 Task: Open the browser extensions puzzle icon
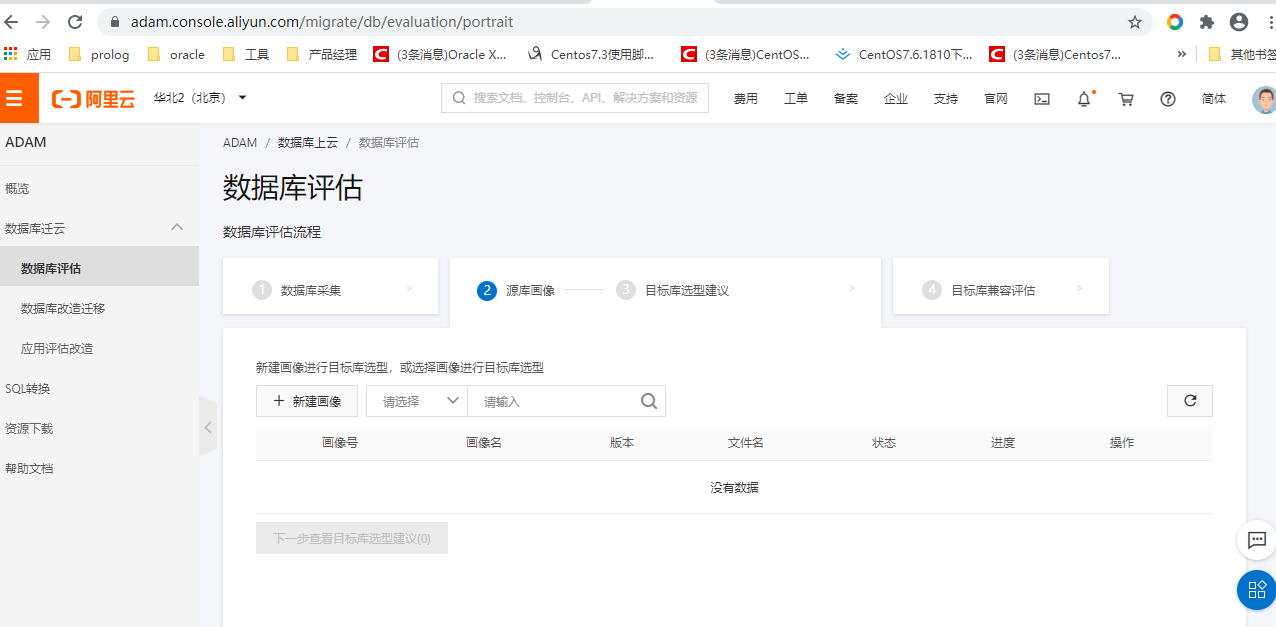point(1207,22)
